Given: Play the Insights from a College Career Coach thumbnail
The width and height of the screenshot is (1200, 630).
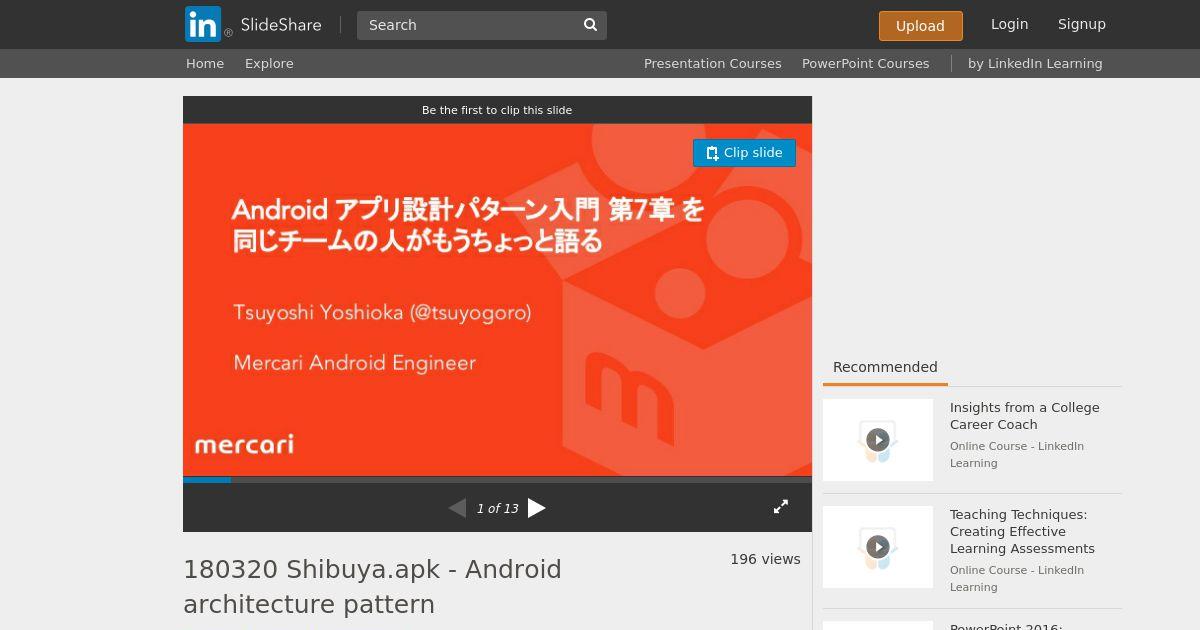Looking at the screenshot, I should pyautogui.click(x=878, y=440).
